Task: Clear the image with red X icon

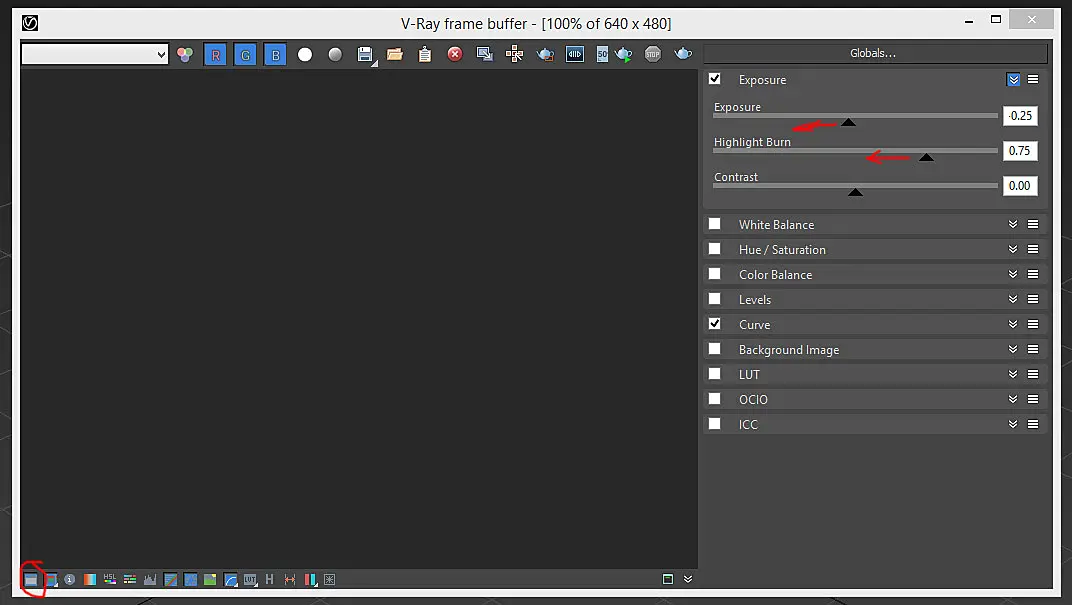Action: click(x=455, y=55)
